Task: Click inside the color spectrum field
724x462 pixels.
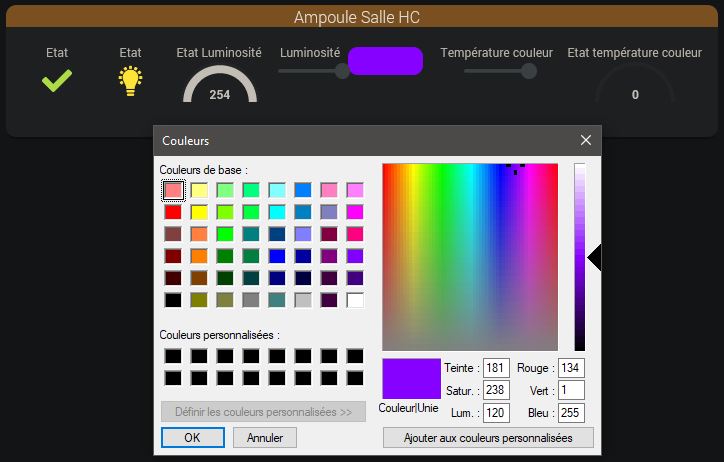Action: click(x=470, y=257)
